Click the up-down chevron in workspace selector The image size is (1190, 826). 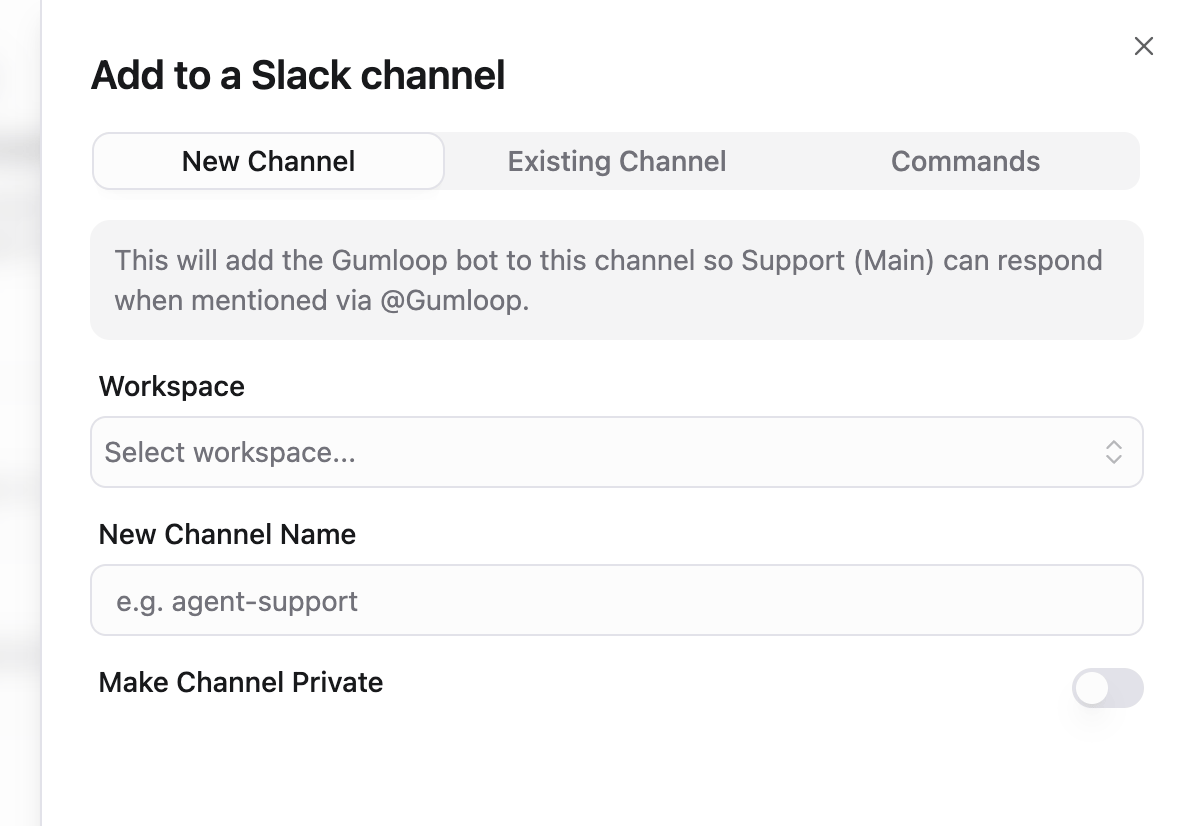(1113, 452)
